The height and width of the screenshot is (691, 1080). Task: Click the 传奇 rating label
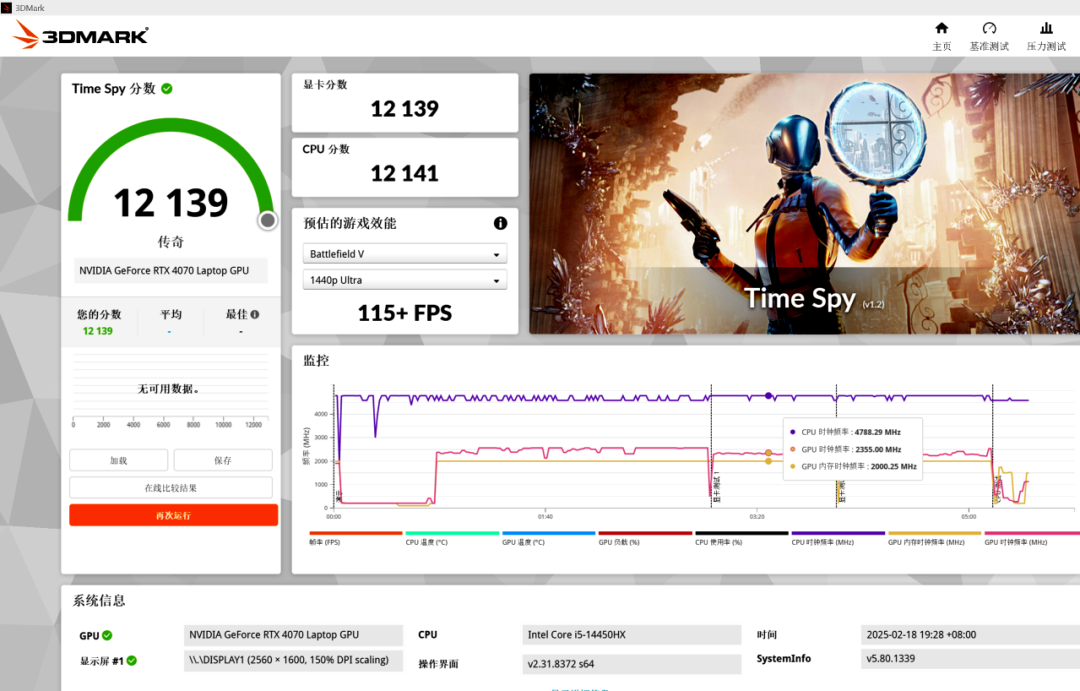(x=171, y=242)
